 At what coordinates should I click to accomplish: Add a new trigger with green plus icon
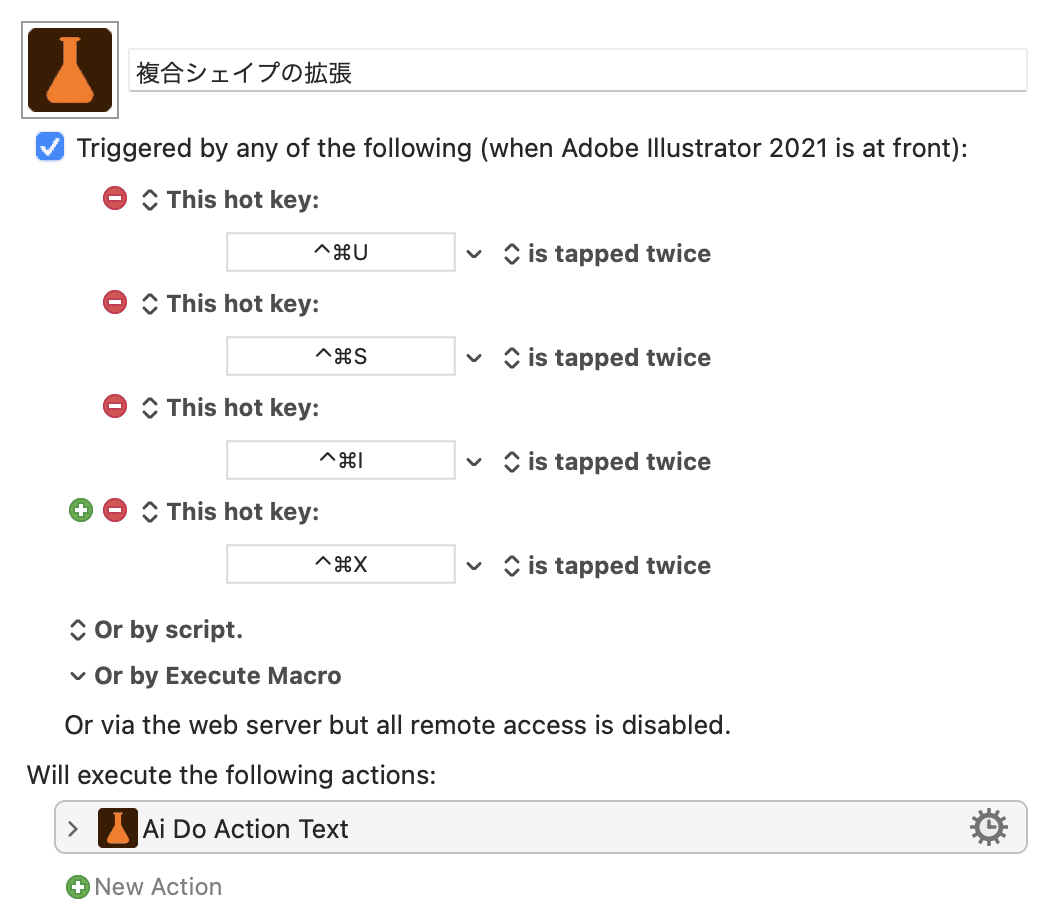pyautogui.click(x=81, y=511)
